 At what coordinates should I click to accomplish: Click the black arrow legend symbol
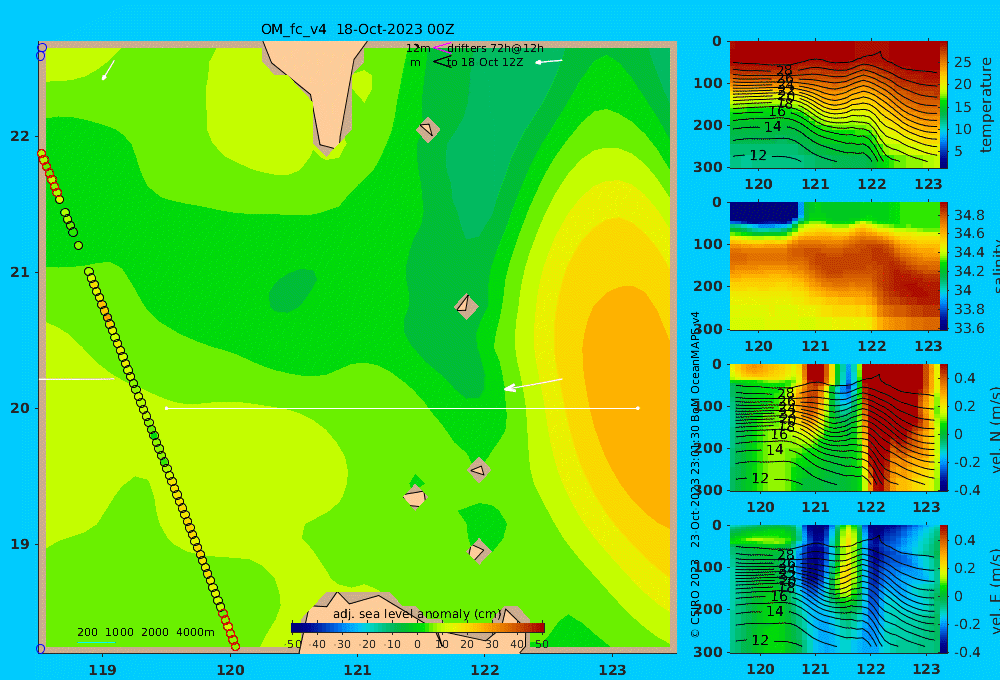pos(442,61)
